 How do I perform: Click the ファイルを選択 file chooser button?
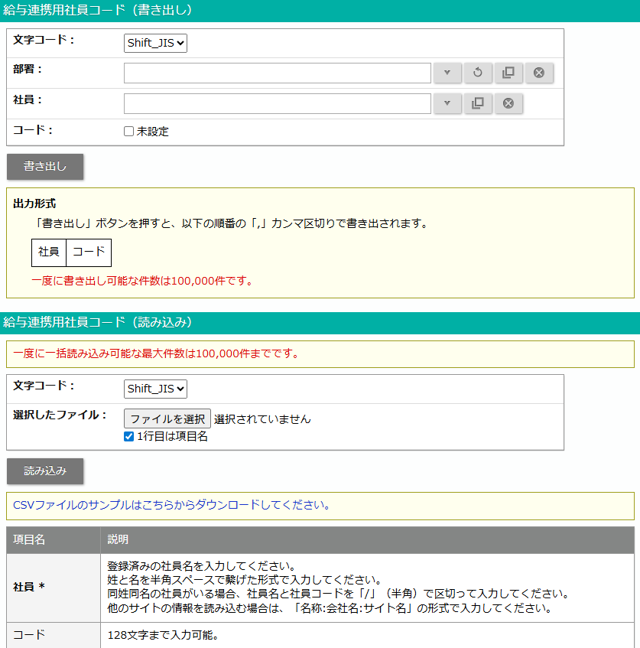click(x=167, y=419)
